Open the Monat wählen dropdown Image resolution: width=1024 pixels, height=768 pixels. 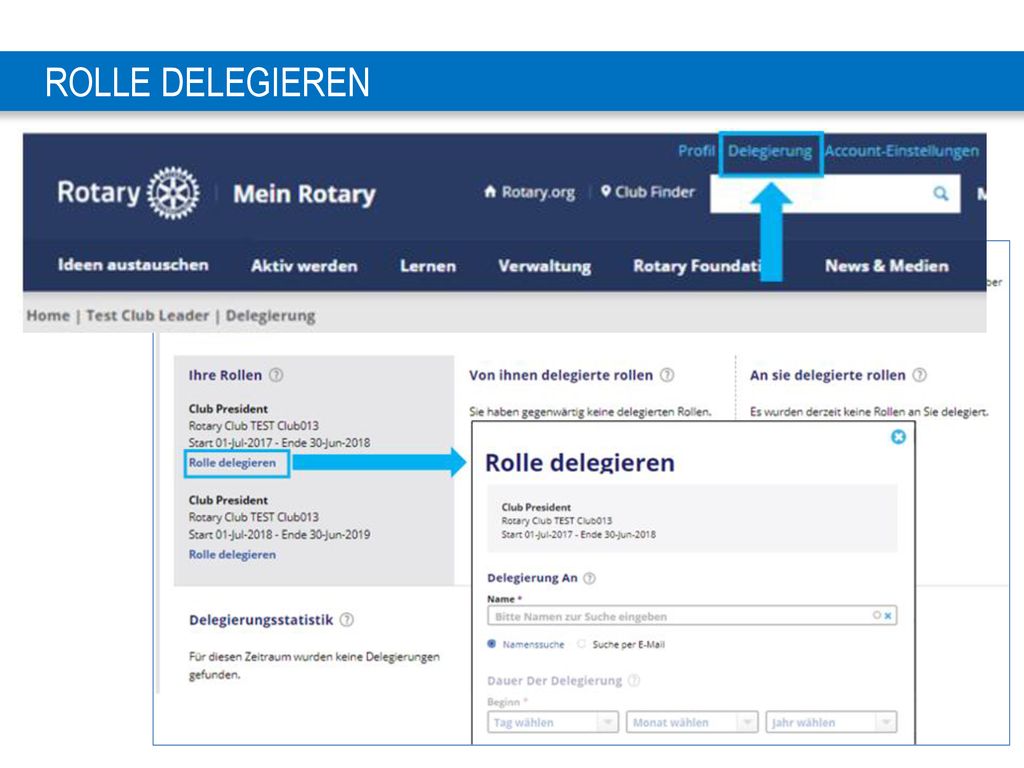[x=692, y=722]
